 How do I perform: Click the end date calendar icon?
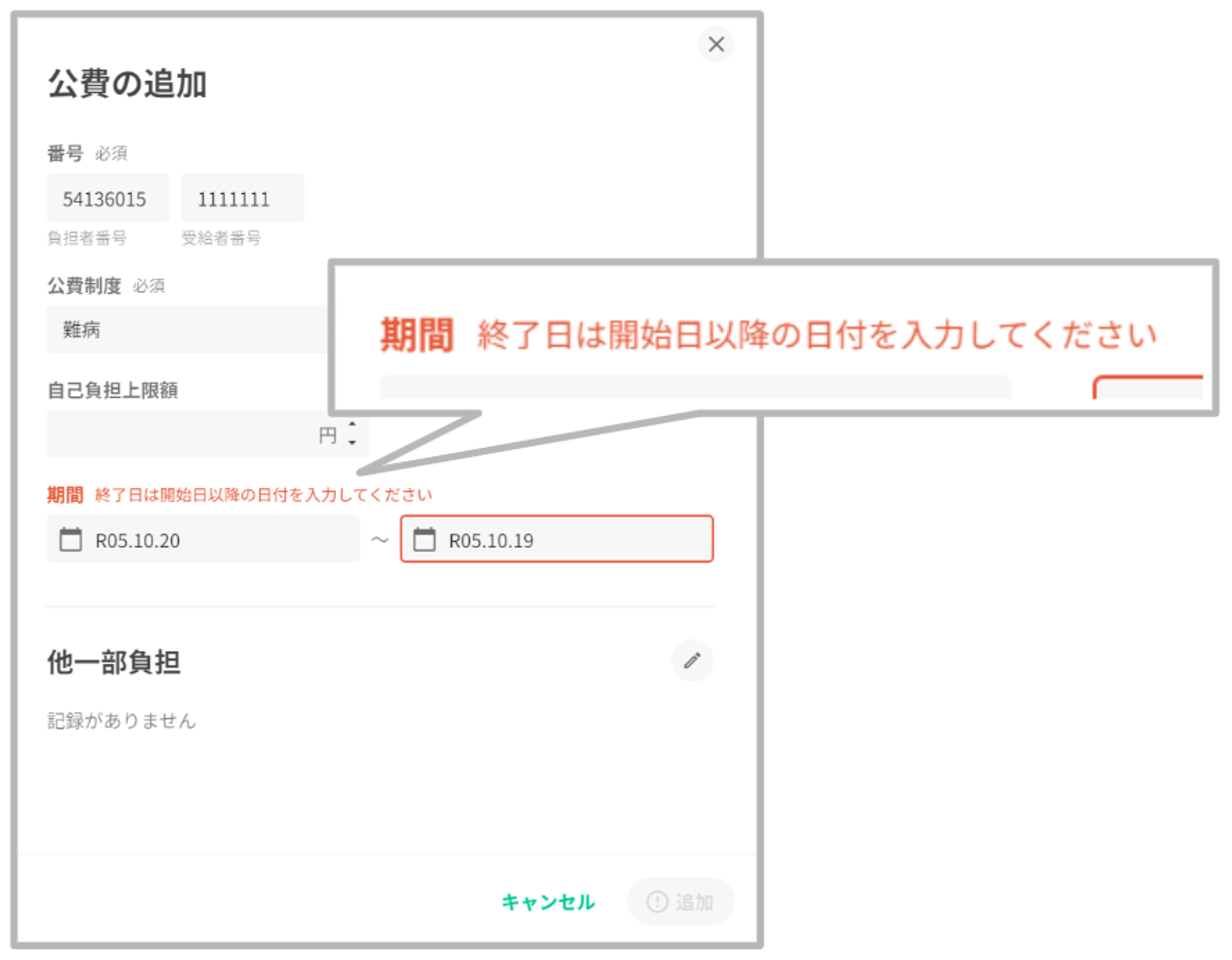click(424, 539)
